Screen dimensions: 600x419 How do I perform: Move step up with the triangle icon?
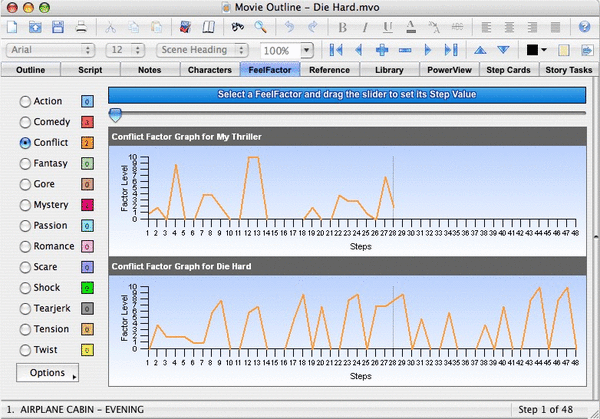(479, 49)
